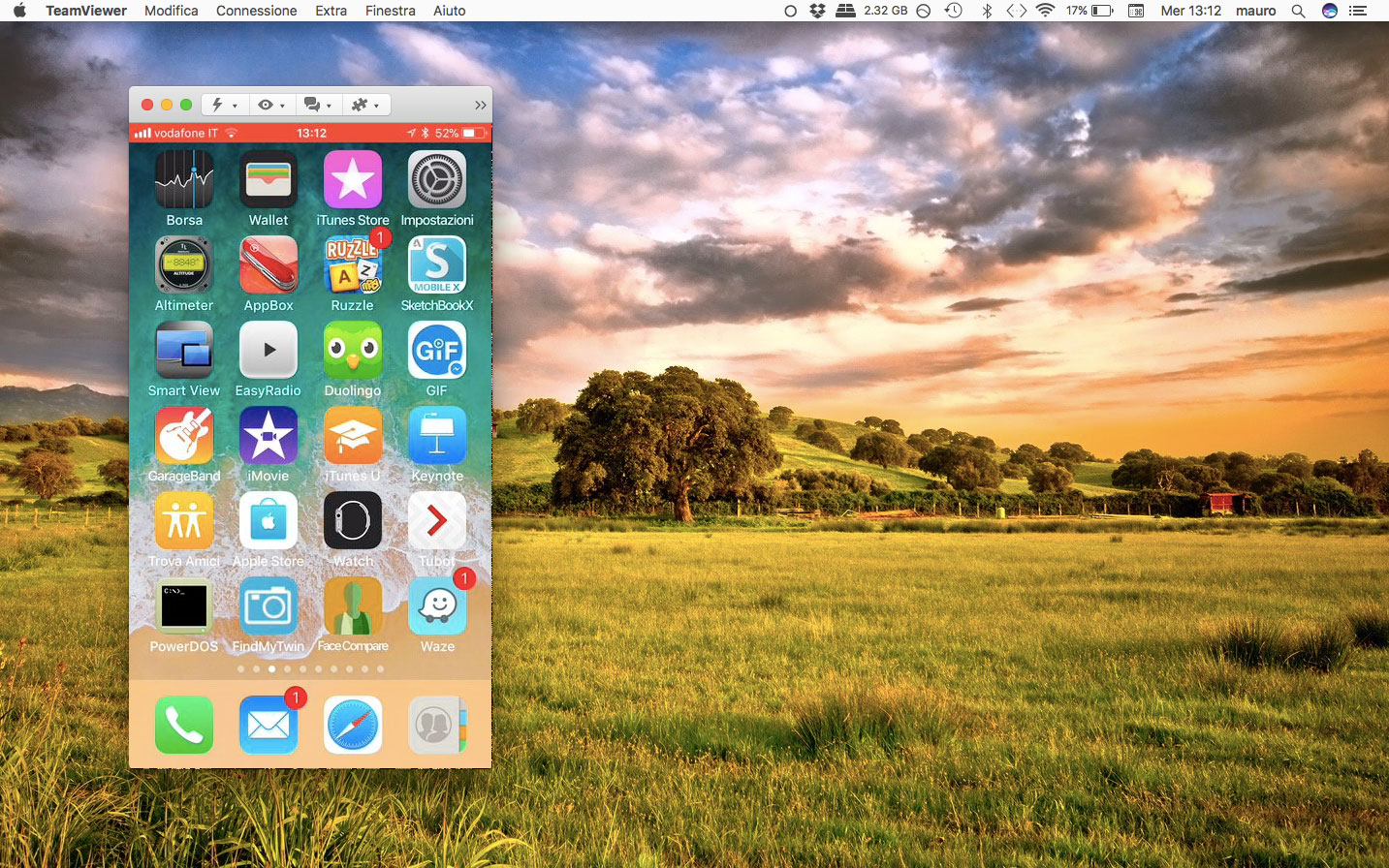Click the Bluetooth menu bar icon
The width and height of the screenshot is (1389, 868).
987,11
